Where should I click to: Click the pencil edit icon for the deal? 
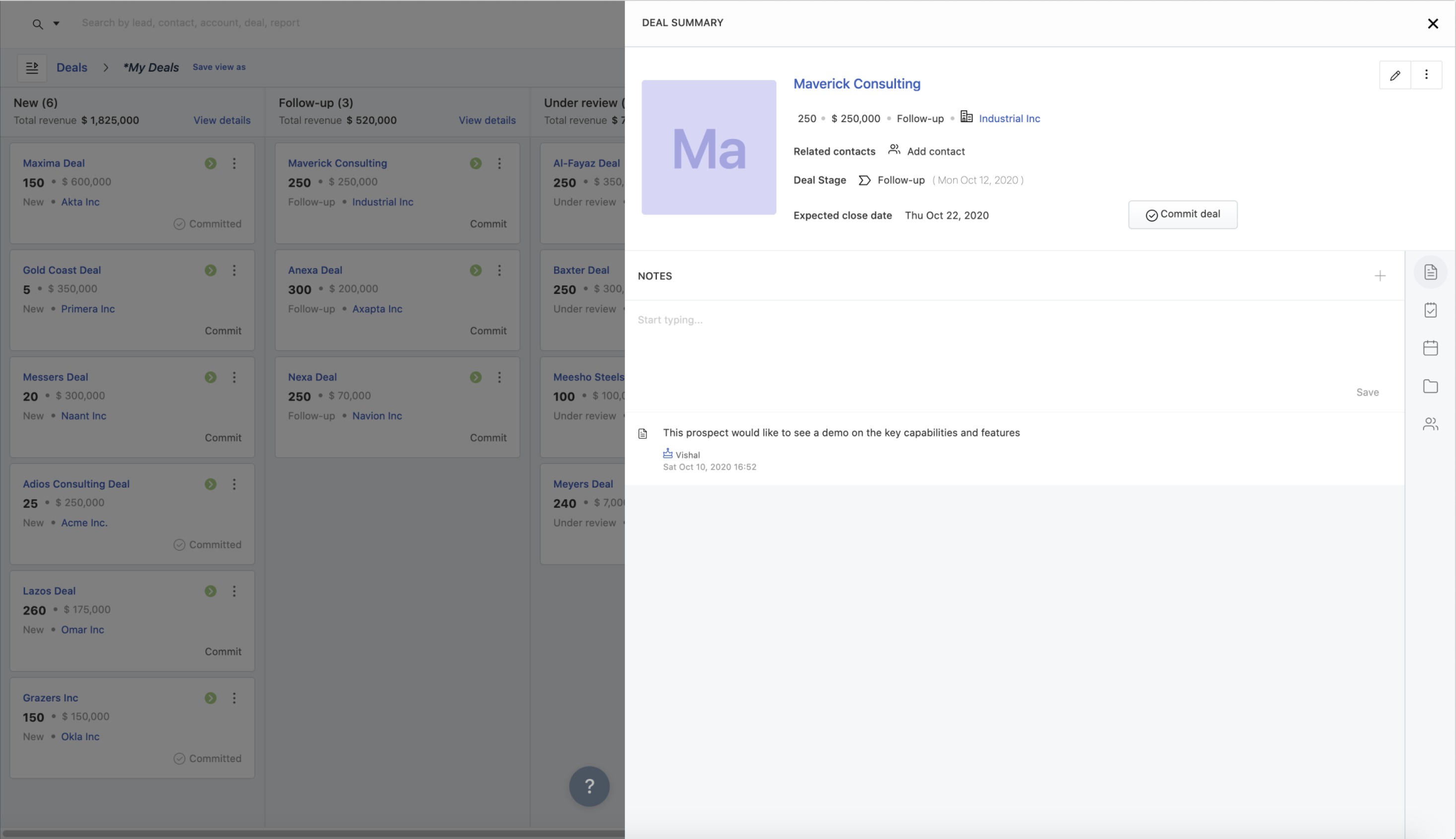[x=1394, y=75]
